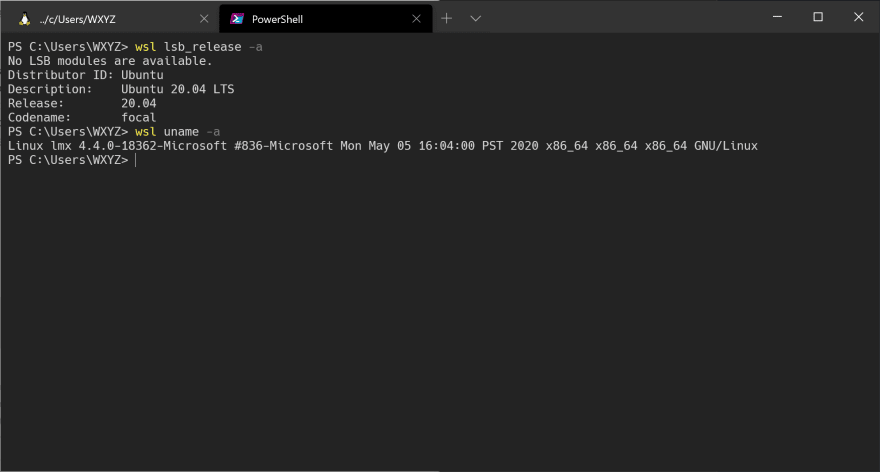Maximize the terminal window
This screenshot has height=472, width=880.
coord(818,17)
